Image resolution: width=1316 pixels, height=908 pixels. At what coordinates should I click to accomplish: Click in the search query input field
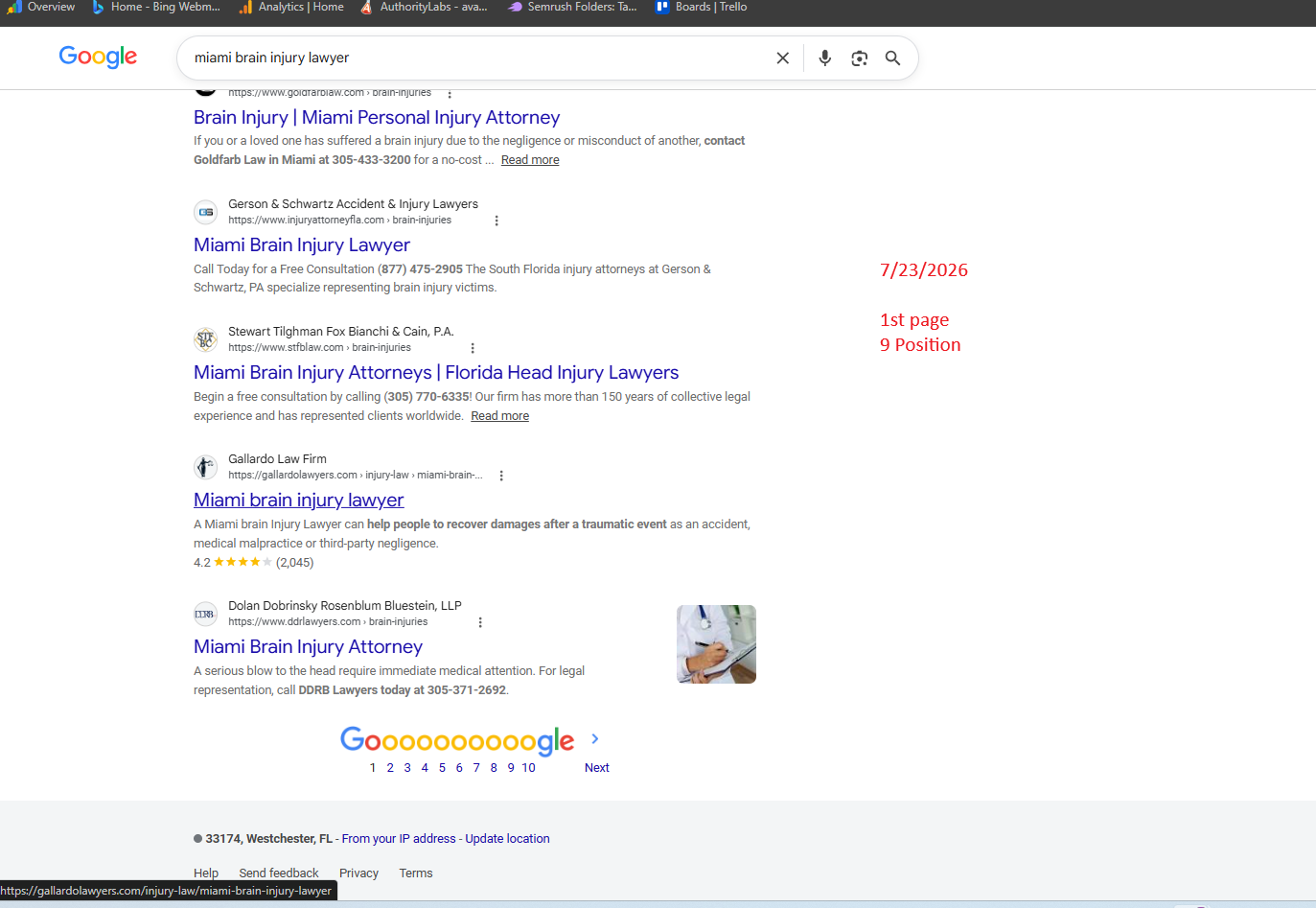click(x=474, y=58)
